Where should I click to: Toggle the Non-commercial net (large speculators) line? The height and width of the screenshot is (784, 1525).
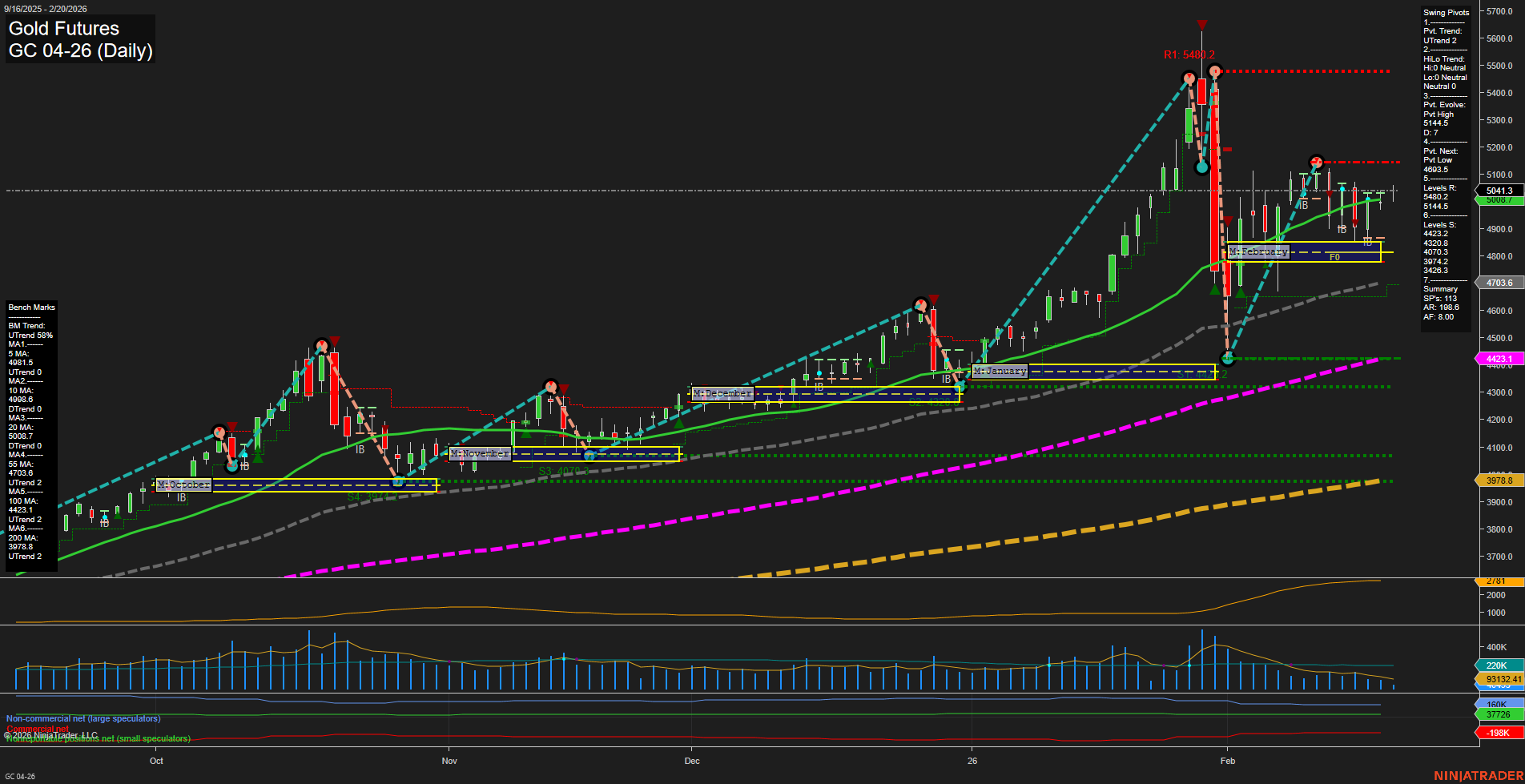pos(82,718)
